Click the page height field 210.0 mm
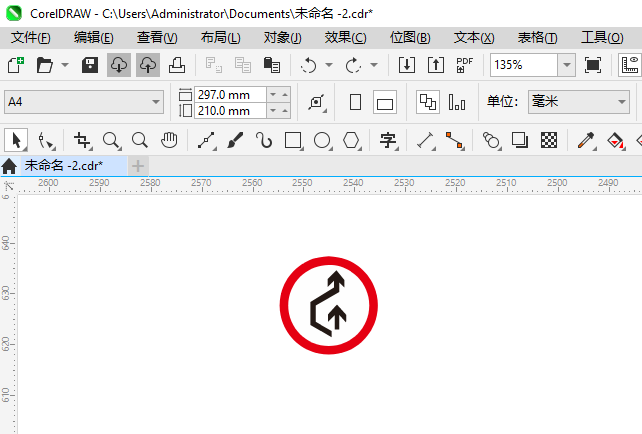Viewport: 642px width, 434px height. (231, 111)
